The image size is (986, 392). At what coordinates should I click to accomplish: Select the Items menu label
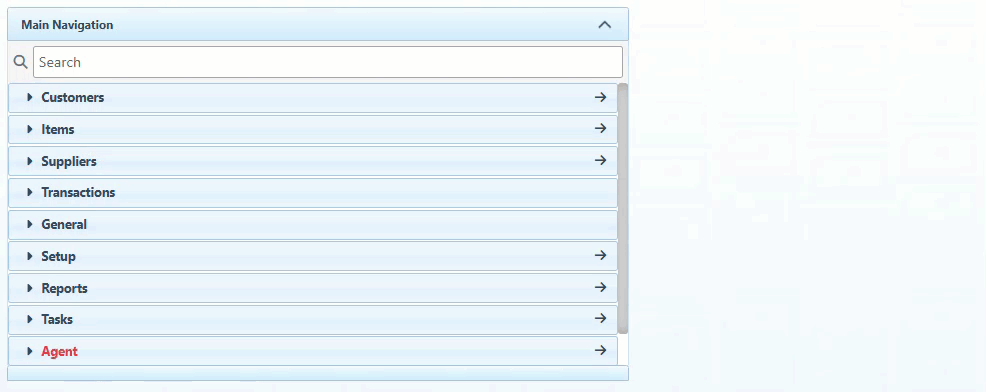(x=58, y=129)
